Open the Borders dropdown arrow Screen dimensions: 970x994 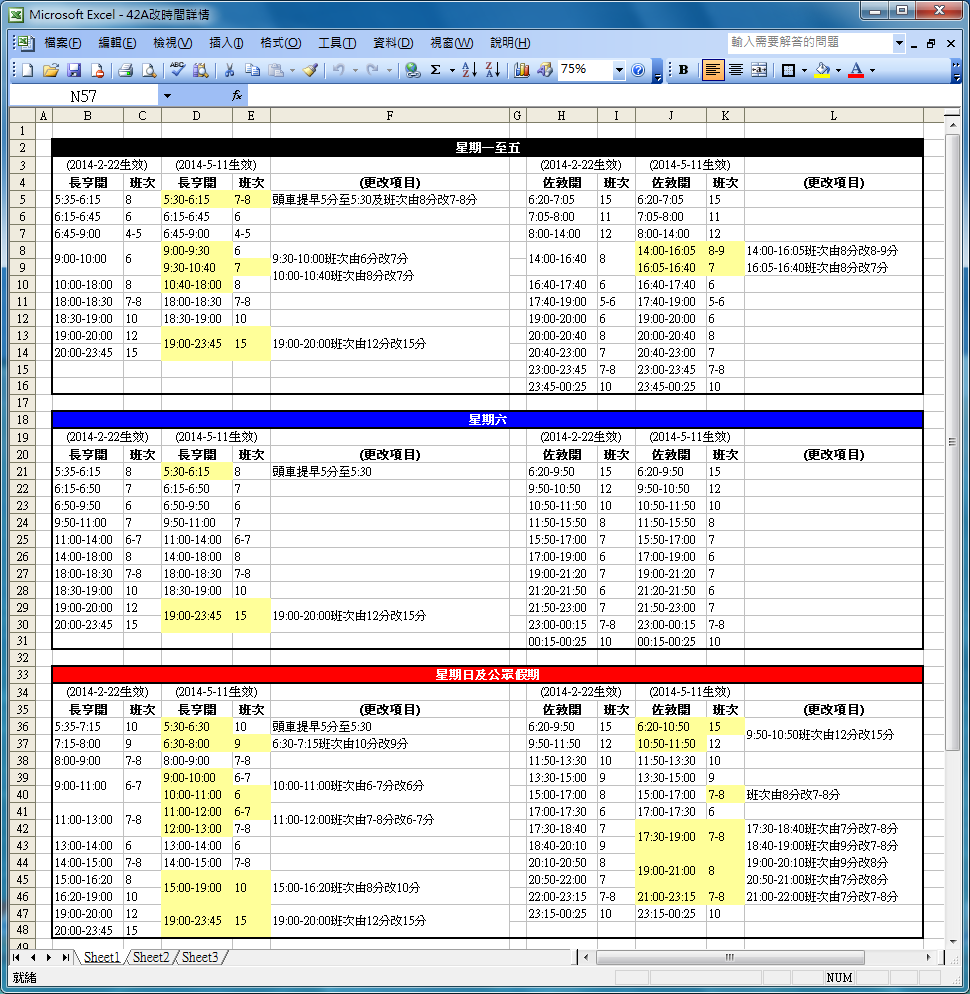click(x=805, y=70)
